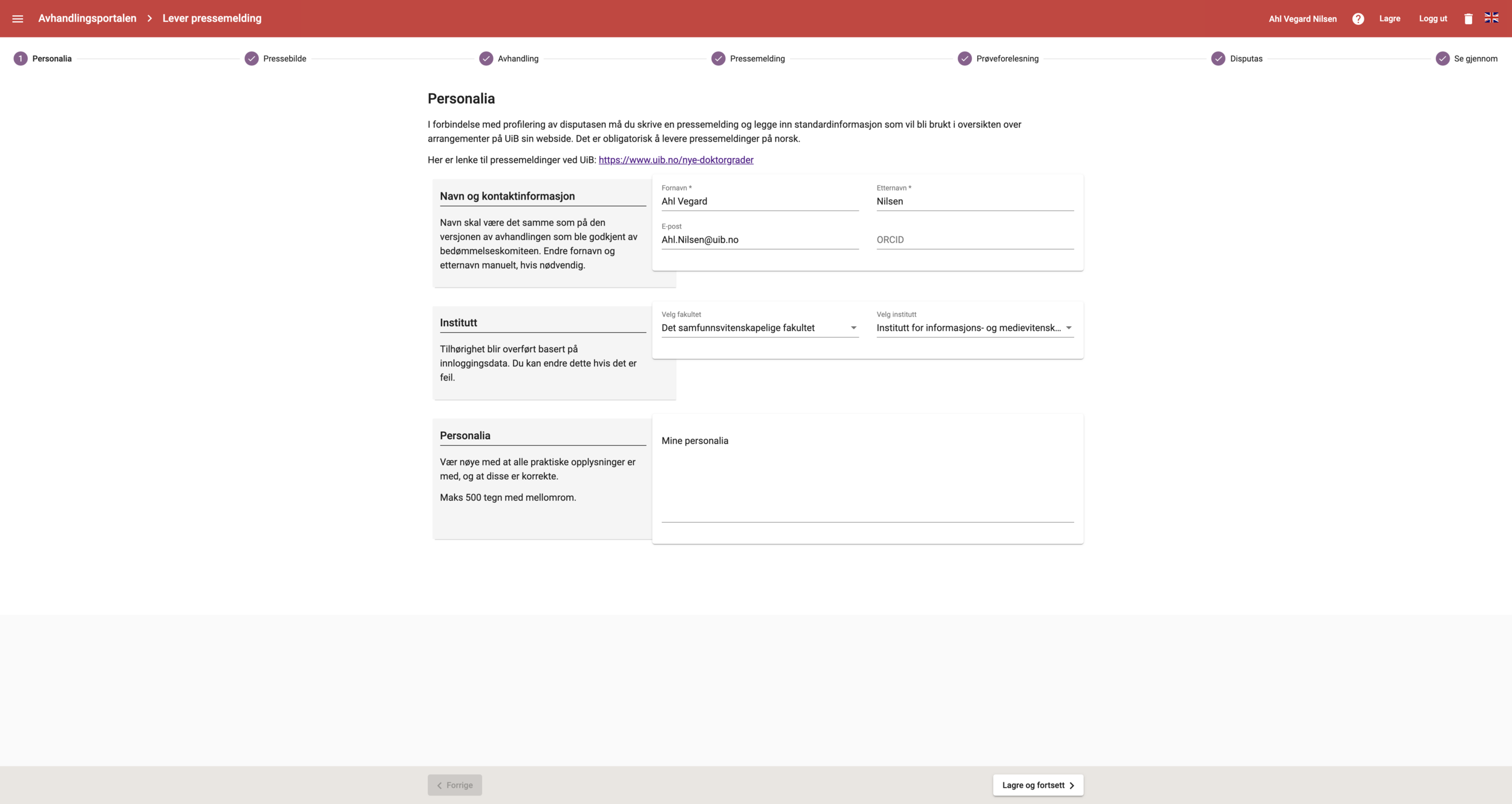Click Lagre og fortsett button

pyautogui.click(x=1038, y=785)
